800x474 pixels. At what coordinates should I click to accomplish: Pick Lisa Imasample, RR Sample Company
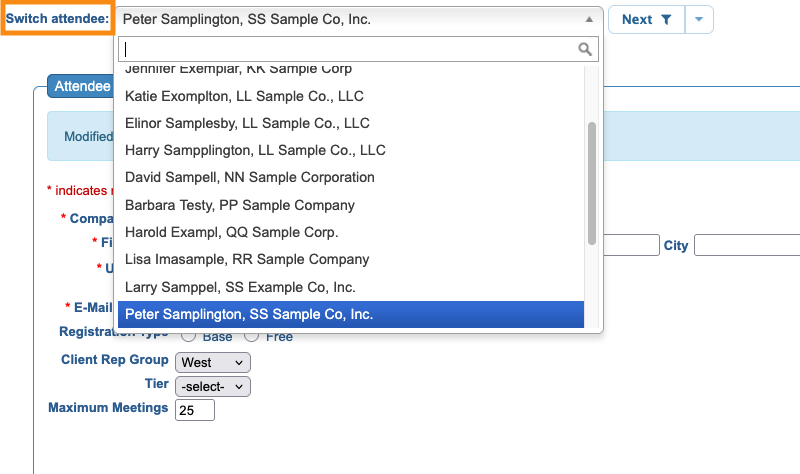(x=247, y=259)
